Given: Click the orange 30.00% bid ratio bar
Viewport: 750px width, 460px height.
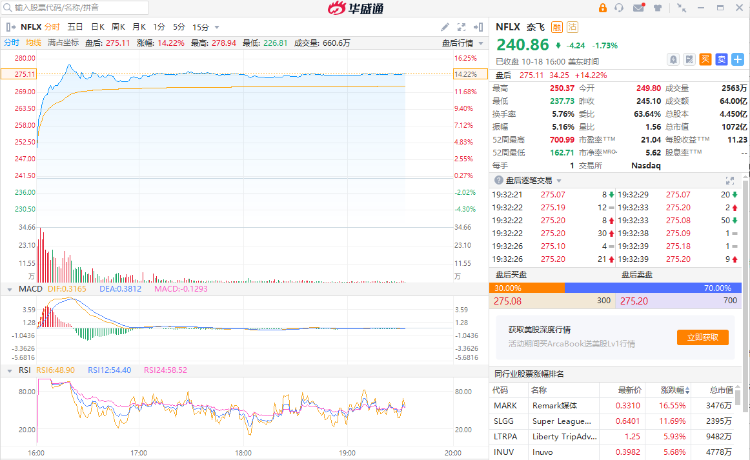Looking at the screenshot, I should tap(527, 288).
